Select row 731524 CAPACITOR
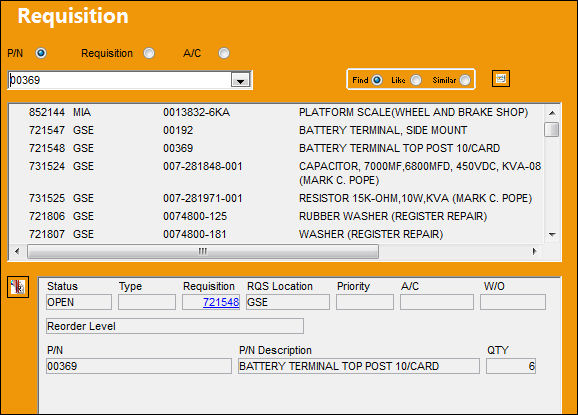Screen dimensions: 578x415 click(x=276, y=173)
